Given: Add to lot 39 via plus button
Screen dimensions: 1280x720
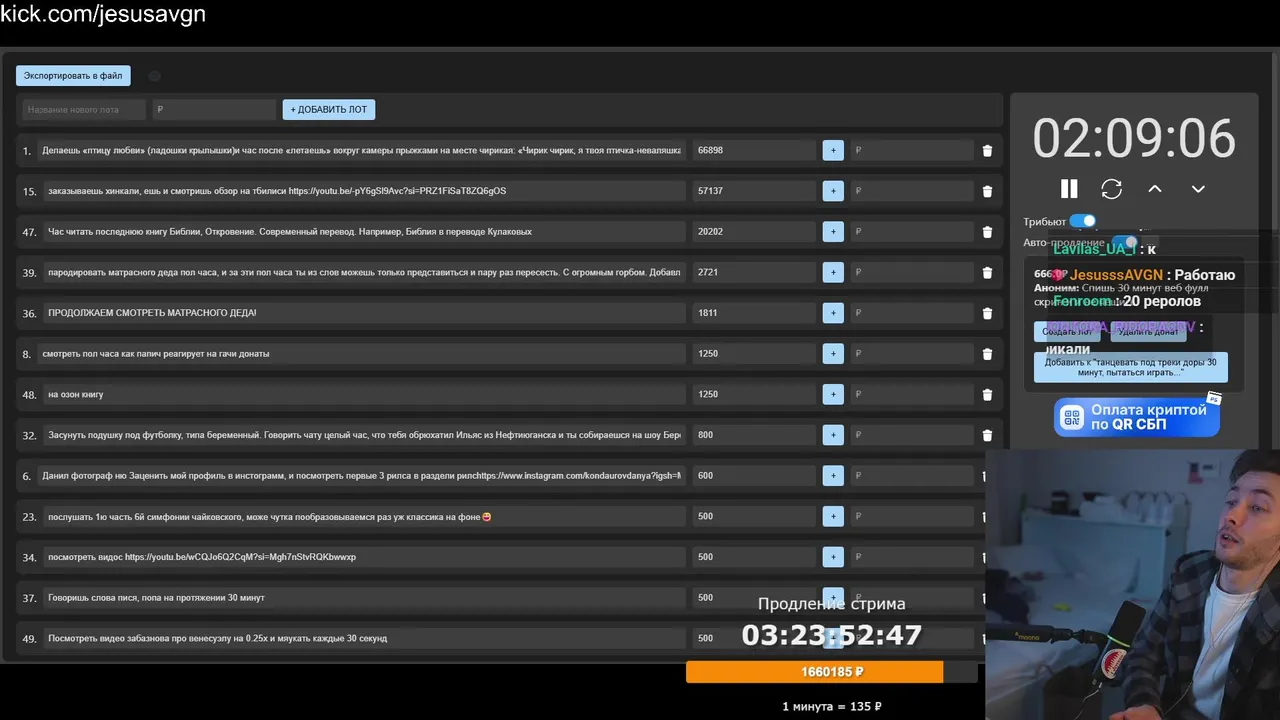Looking at the screenshot, I should tap(833, 272).
